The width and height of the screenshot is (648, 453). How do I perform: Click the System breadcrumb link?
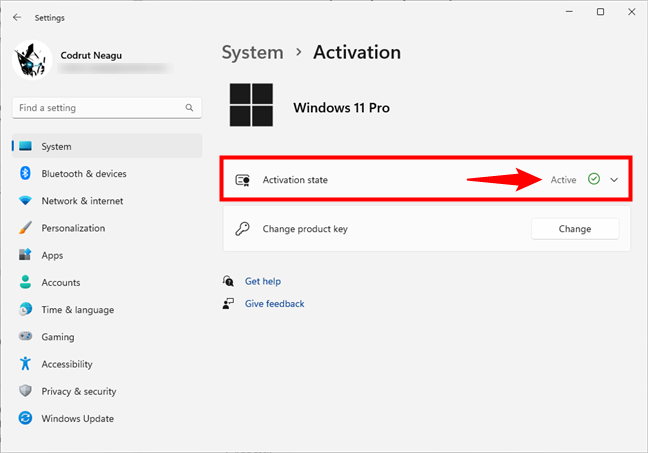253,52
